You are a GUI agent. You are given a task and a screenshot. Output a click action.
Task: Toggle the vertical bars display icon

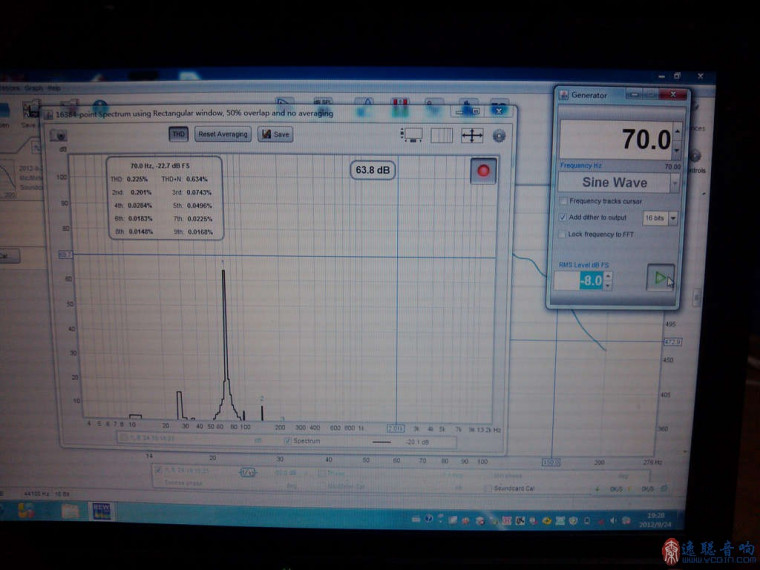tap(441, 135)
